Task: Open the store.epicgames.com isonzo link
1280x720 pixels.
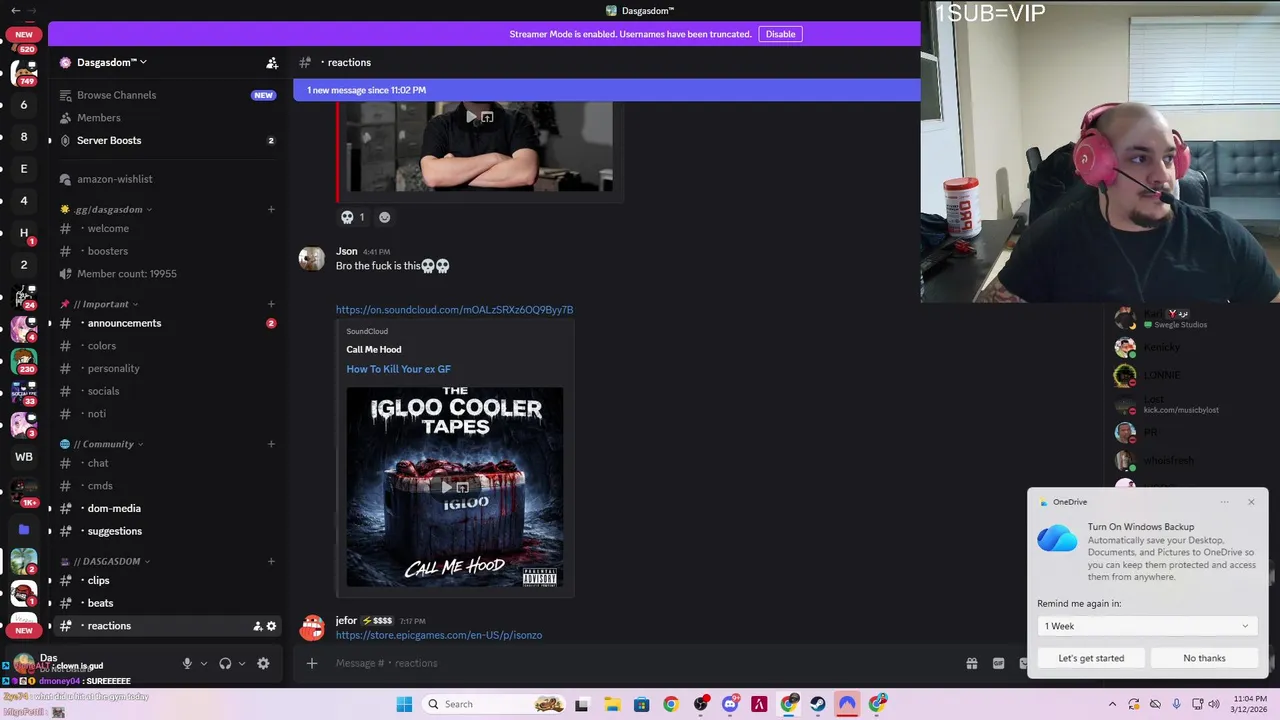Action: [439, 635]
